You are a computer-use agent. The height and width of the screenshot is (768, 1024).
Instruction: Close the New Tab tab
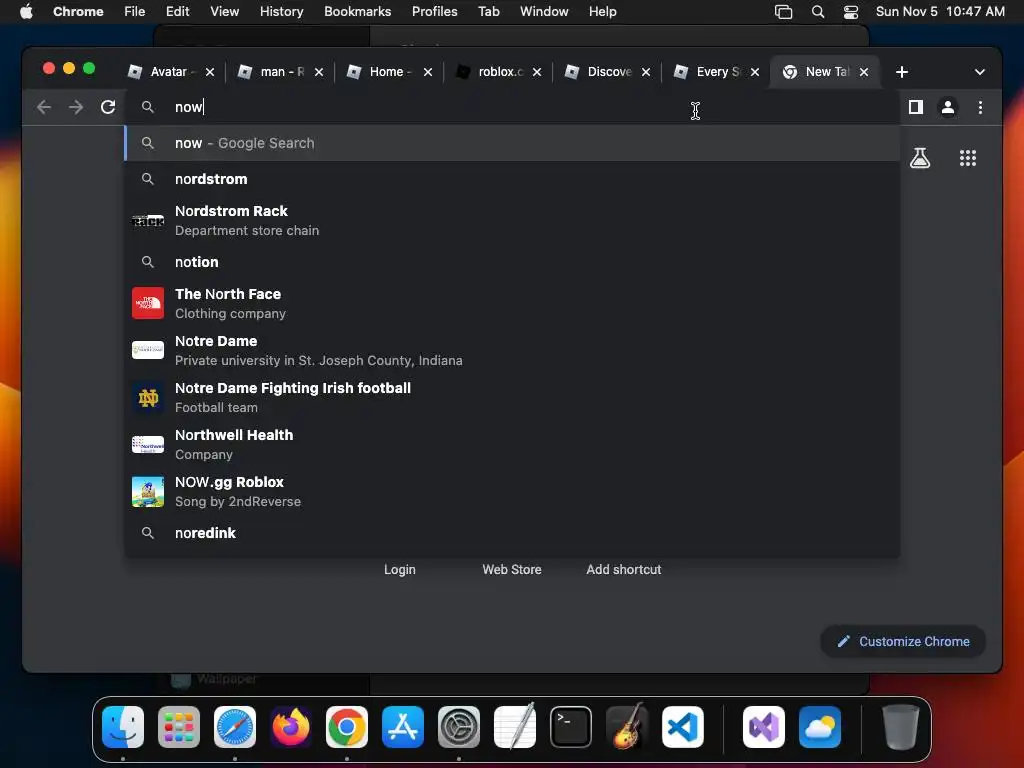tap(863, 72)
